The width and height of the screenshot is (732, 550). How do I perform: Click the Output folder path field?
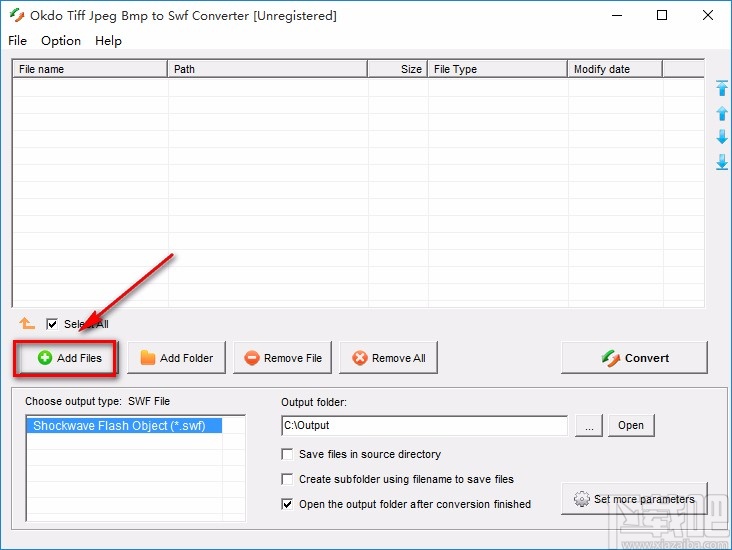pyautogui.click(x=424, y=425)
